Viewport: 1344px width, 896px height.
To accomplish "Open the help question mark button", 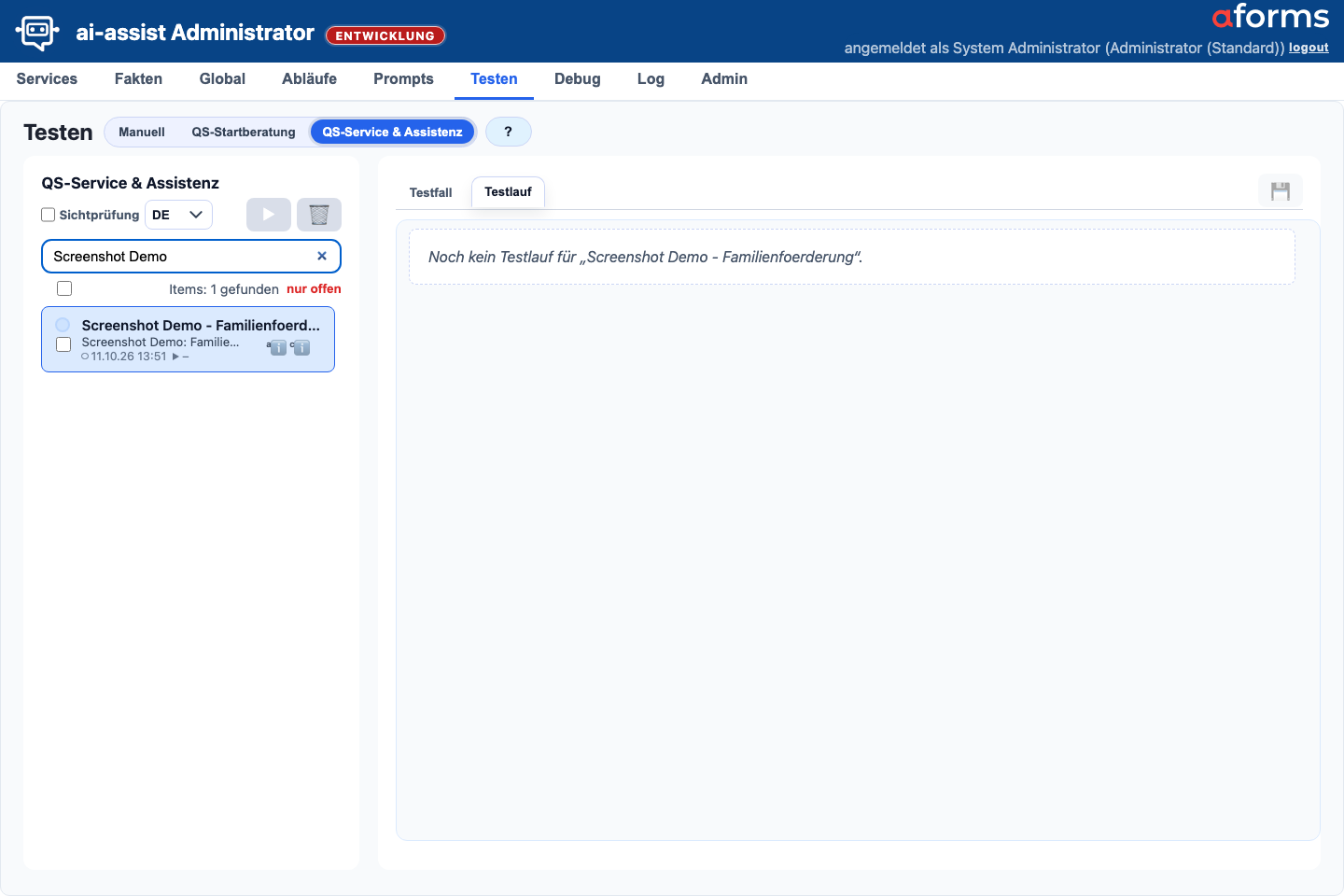I will (x=509, y=132).
